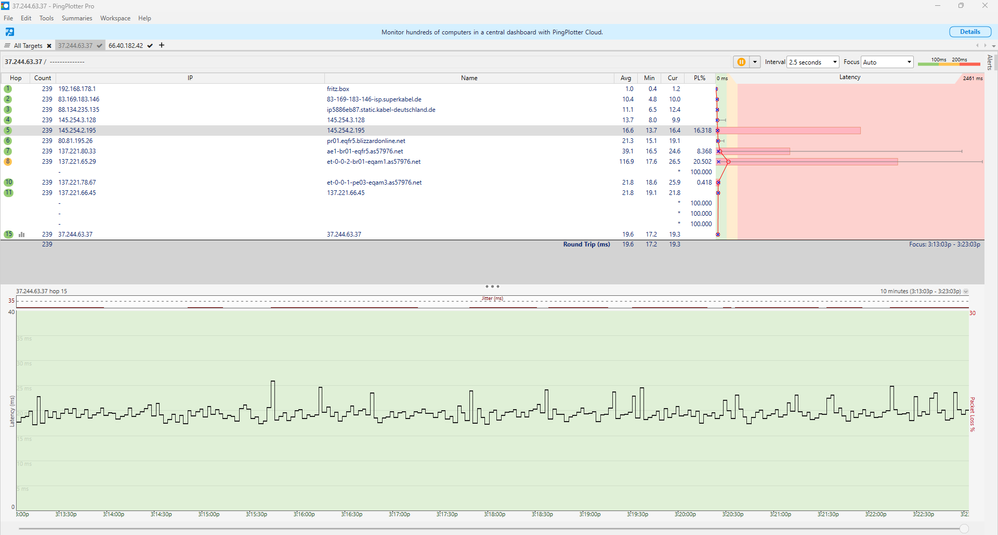Image resolution: width=998 pixels, height=535 pixels.
Task: Select the orange hop 8 status circle
Action: point(8,161)
